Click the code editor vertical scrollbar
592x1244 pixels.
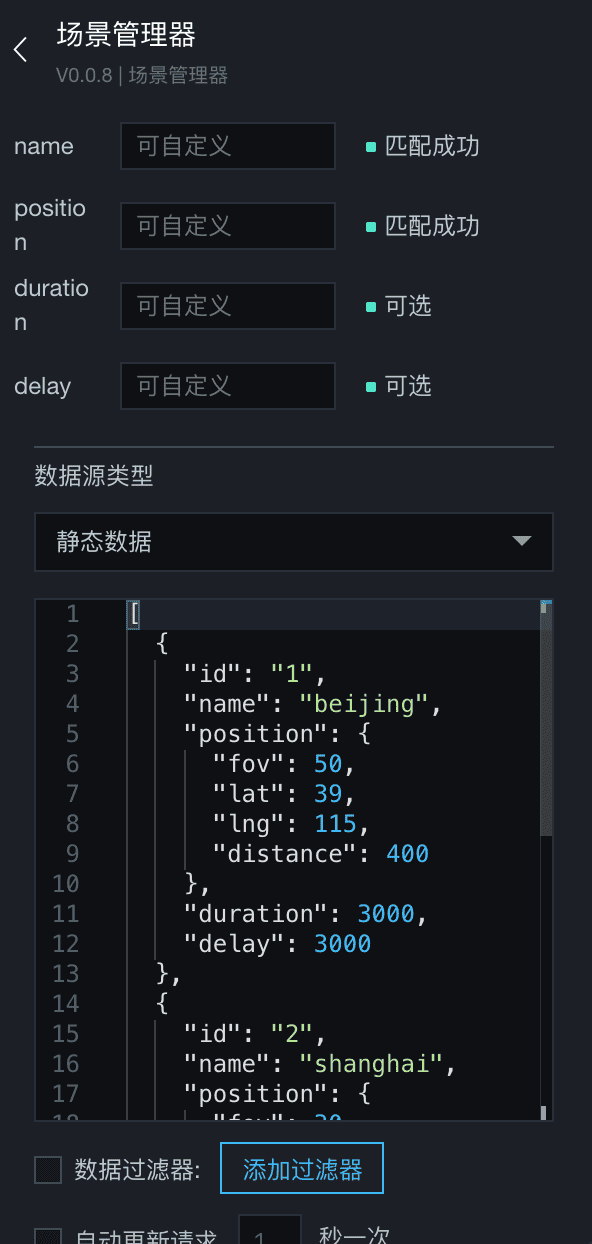pos(546,860)
